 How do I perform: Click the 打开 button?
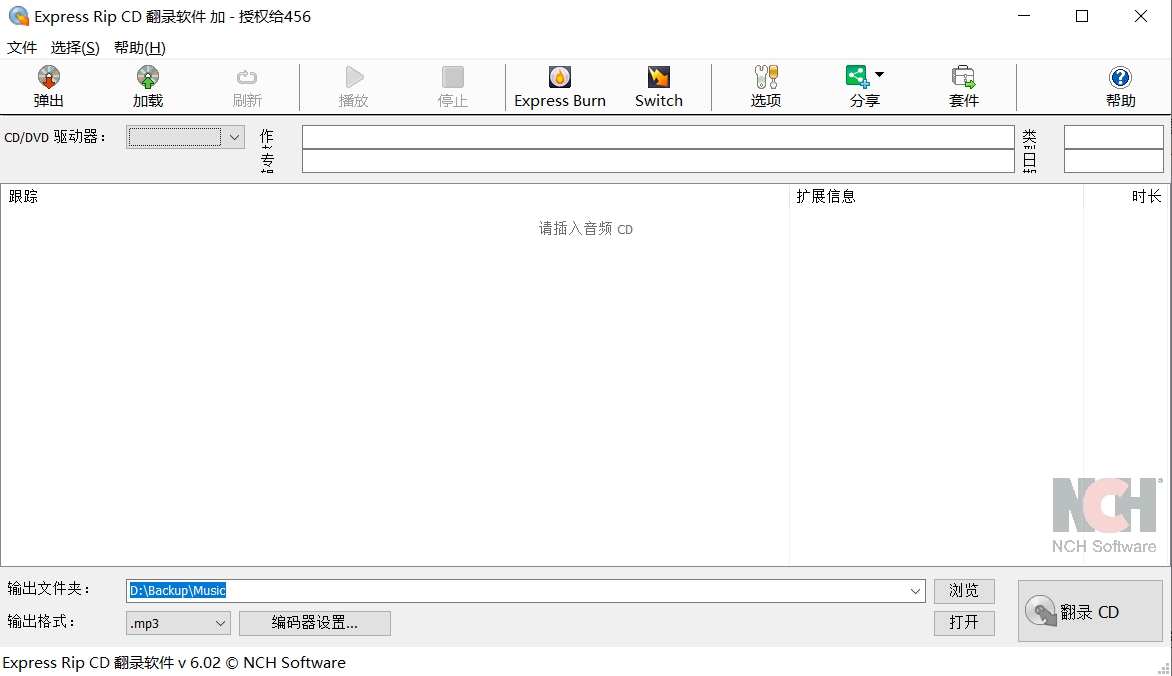[964, 622]
